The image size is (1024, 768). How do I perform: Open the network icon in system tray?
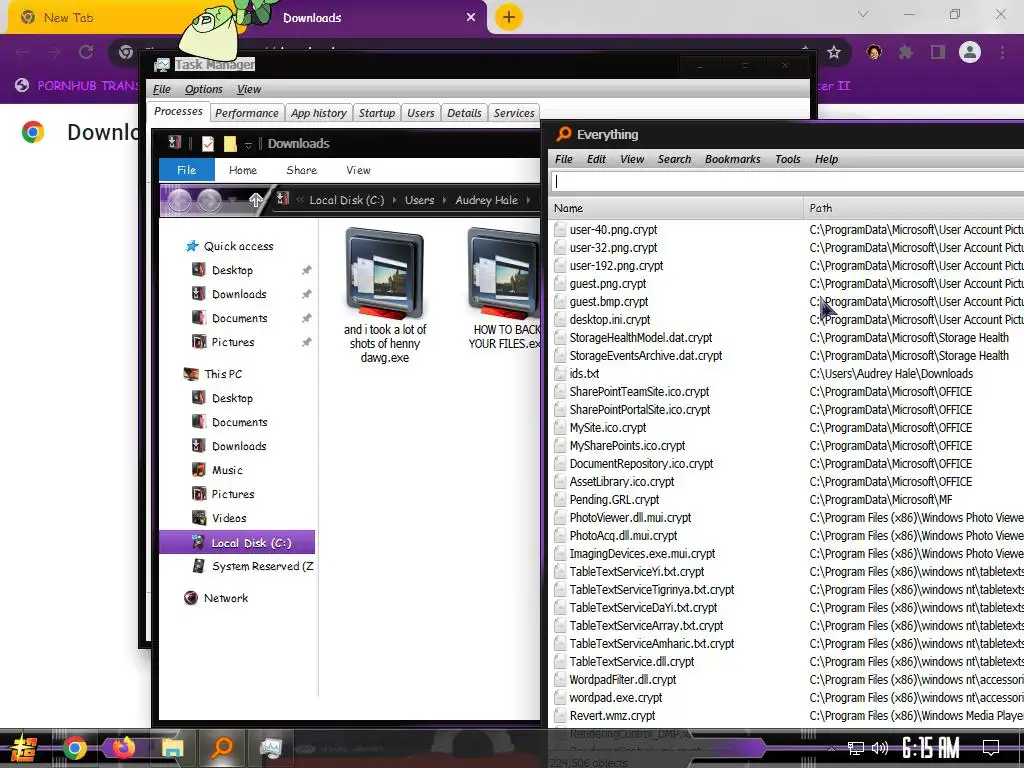coord(855,748)
